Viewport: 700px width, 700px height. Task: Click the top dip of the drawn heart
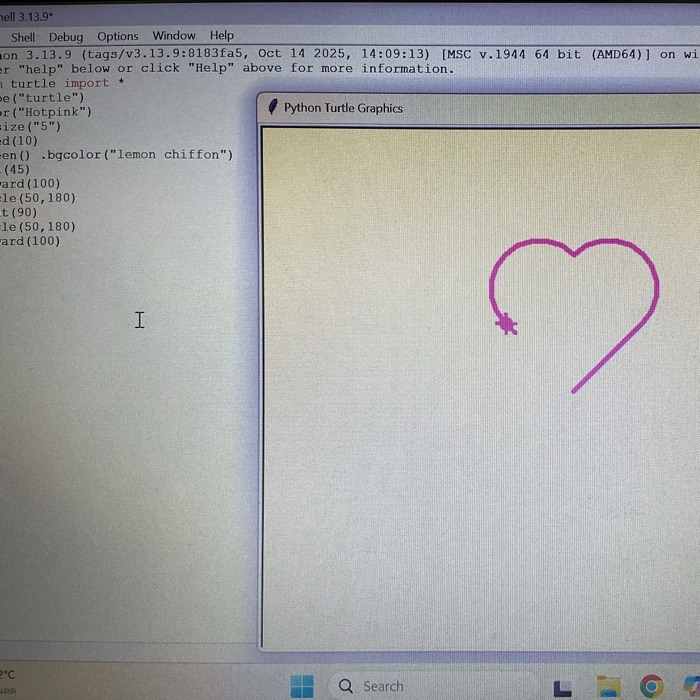(573, 255)
